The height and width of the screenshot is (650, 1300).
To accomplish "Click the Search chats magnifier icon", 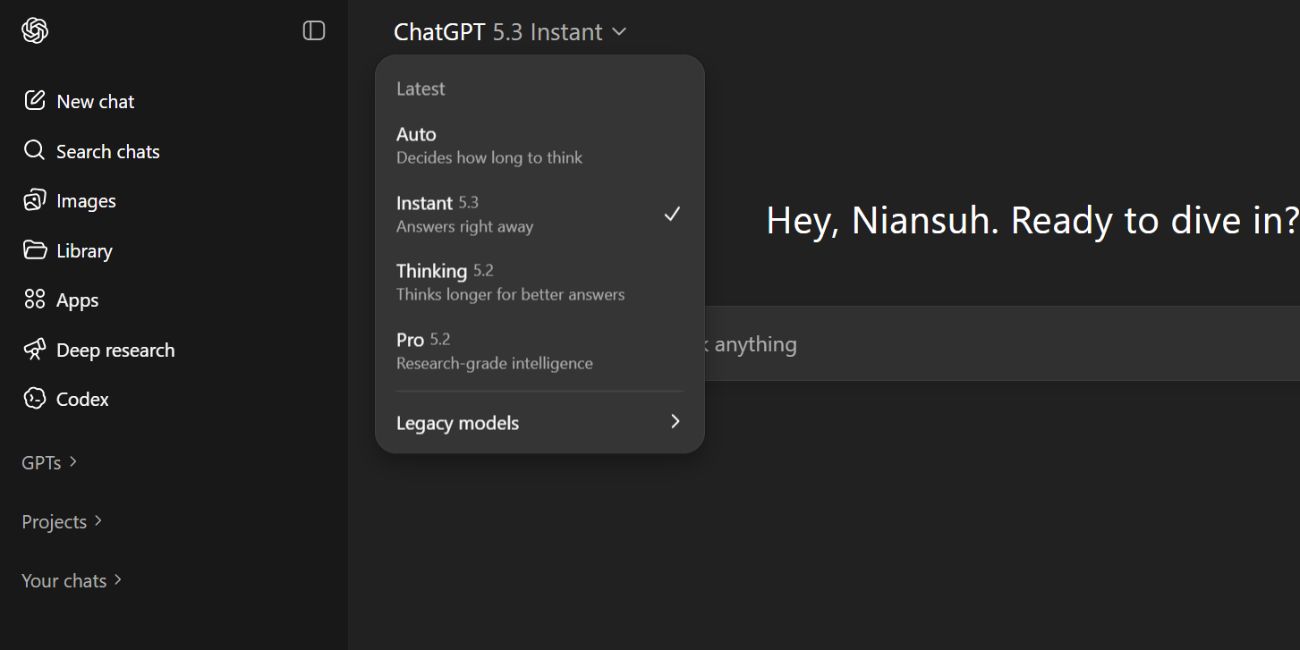I will (x=34, y=150).
